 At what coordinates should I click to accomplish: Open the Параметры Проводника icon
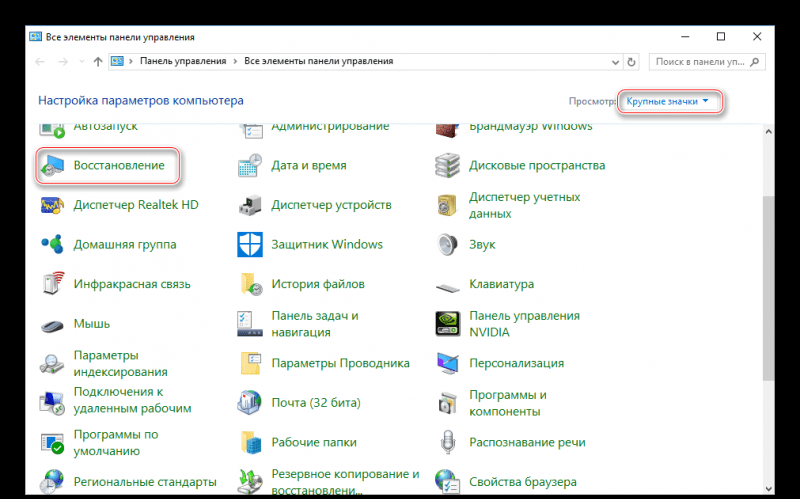click(250, 363)
